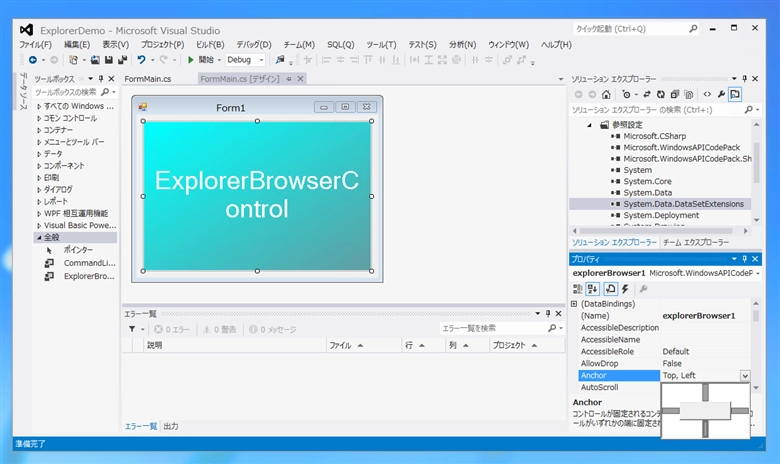Viewport: 780px width, 464px height.
Task: Open the Debug configuration dropdown
Action: click(x=261, y=60)
